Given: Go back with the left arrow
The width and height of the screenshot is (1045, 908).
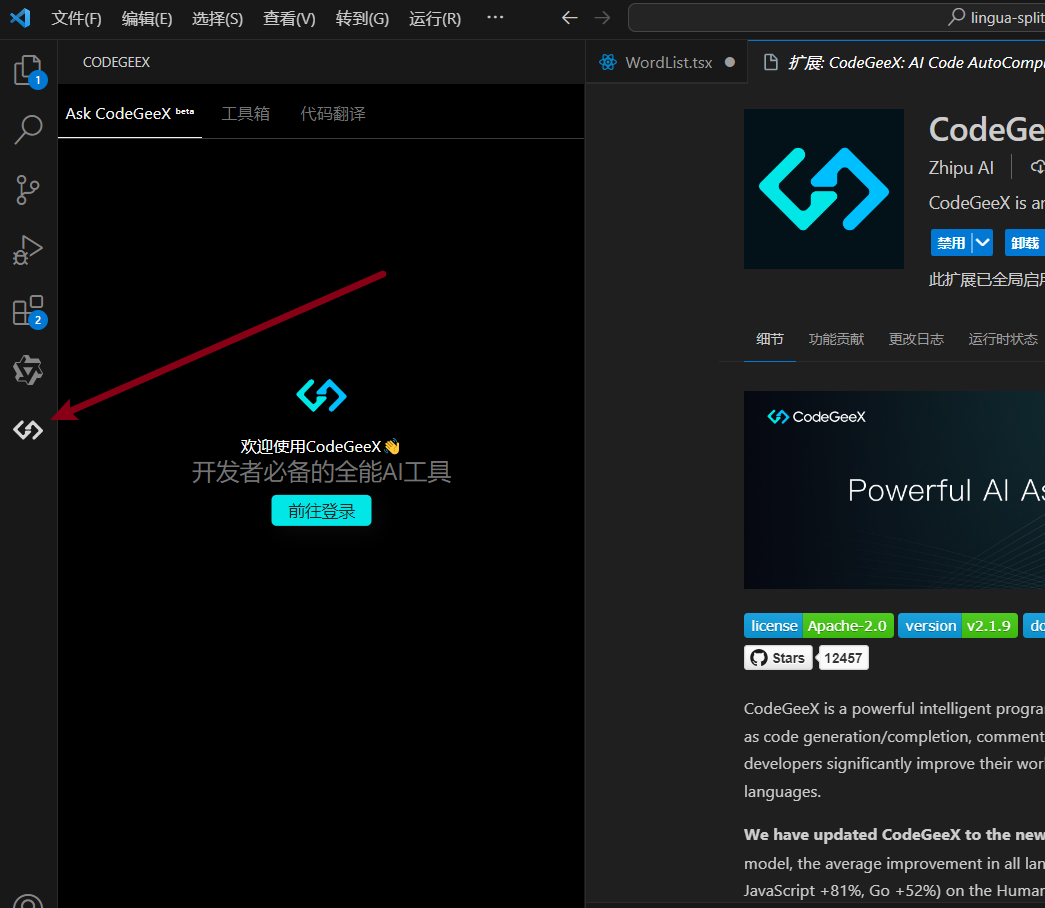Looking at the screenshot, I should coord(569,18).
